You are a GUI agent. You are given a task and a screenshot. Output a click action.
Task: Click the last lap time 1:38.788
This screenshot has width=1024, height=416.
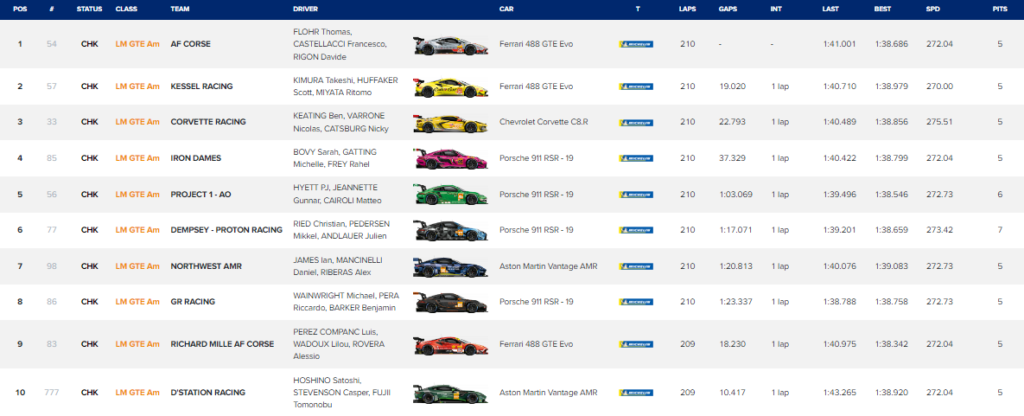840,302
